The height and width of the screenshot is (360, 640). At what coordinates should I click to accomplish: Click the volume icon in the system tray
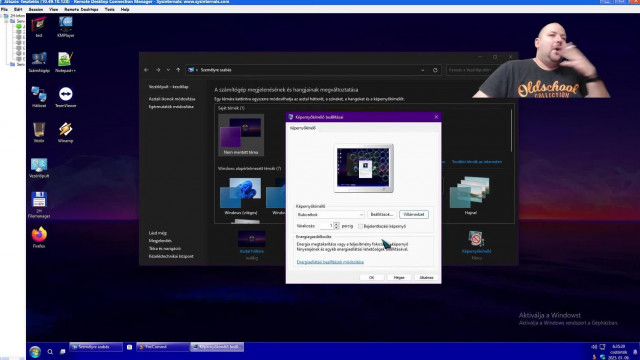(594, 347)
